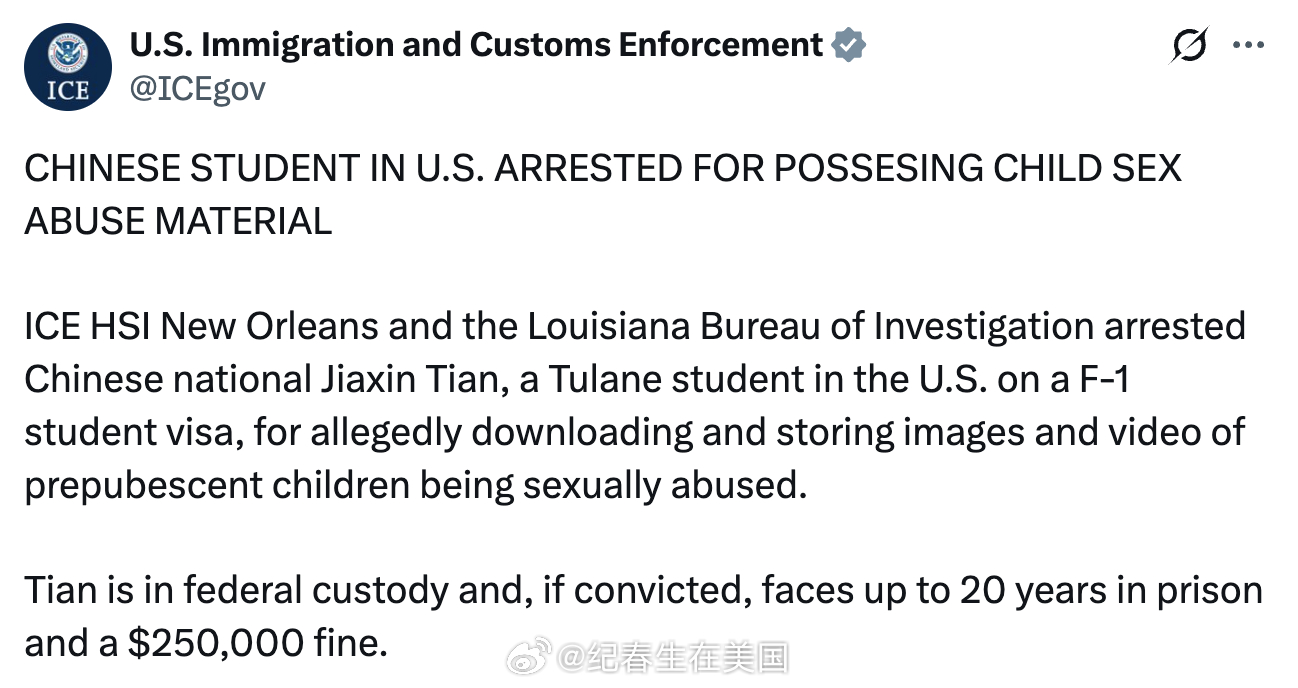Viewport: 1298px width, 688px height.
Task: Open the @ICEgov handle link
Action: 198,89
